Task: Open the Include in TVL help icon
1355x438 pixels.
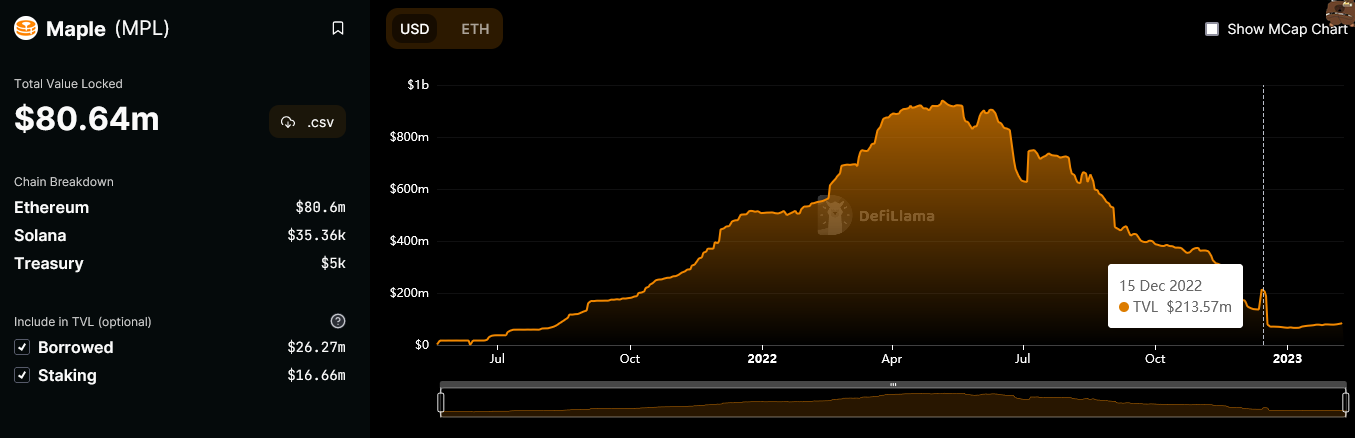Action: [338, 321]
